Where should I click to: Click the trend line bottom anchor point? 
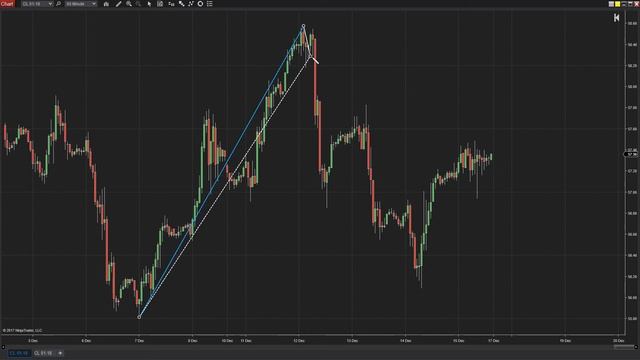(x=139, y=317)
